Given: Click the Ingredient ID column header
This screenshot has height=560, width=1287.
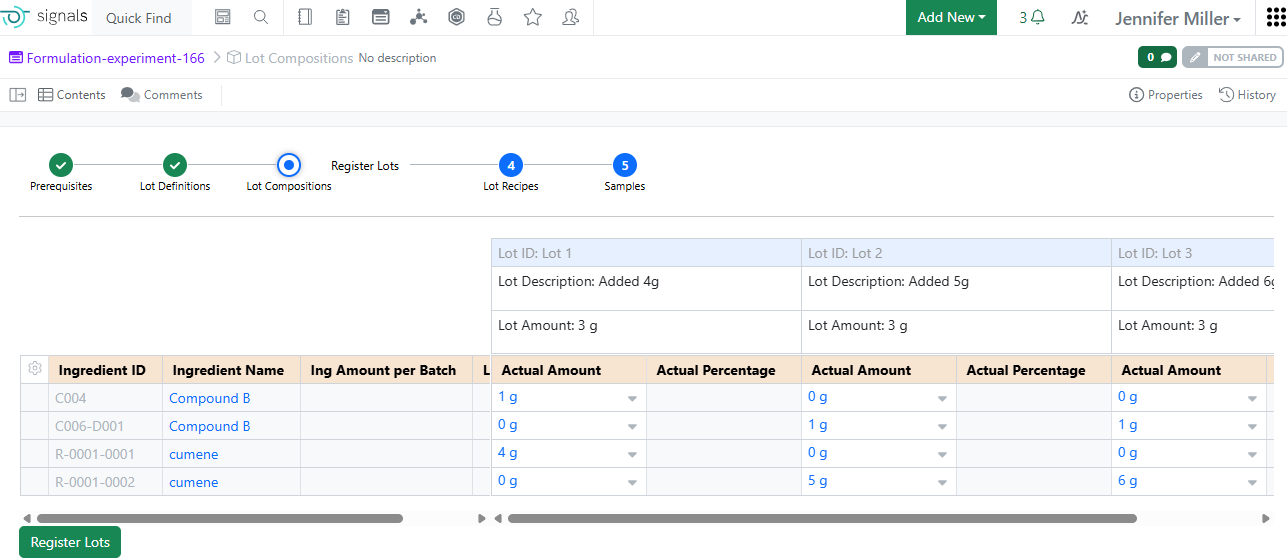Looking at the screenshot, I should [x=106, y=370].
